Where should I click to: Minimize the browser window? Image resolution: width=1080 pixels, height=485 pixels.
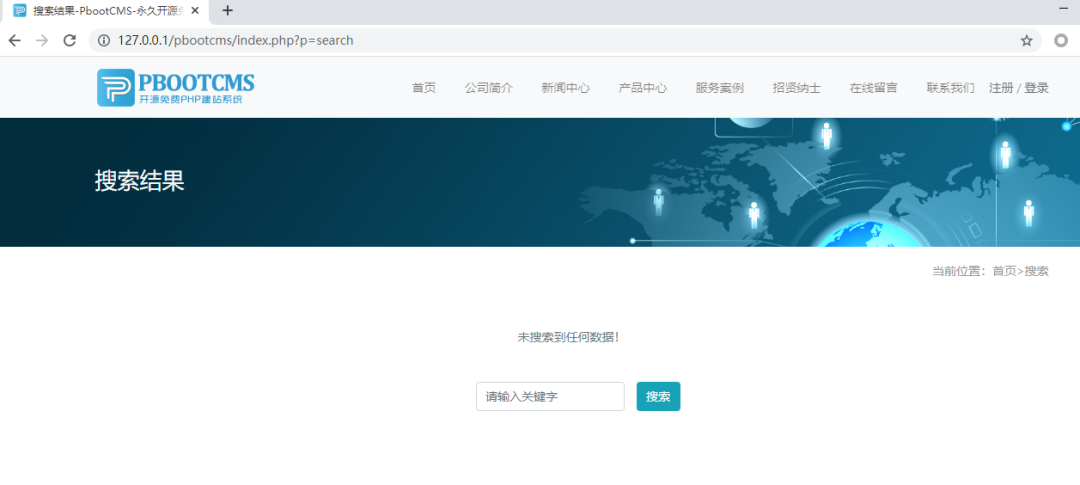click(1063, 8)
